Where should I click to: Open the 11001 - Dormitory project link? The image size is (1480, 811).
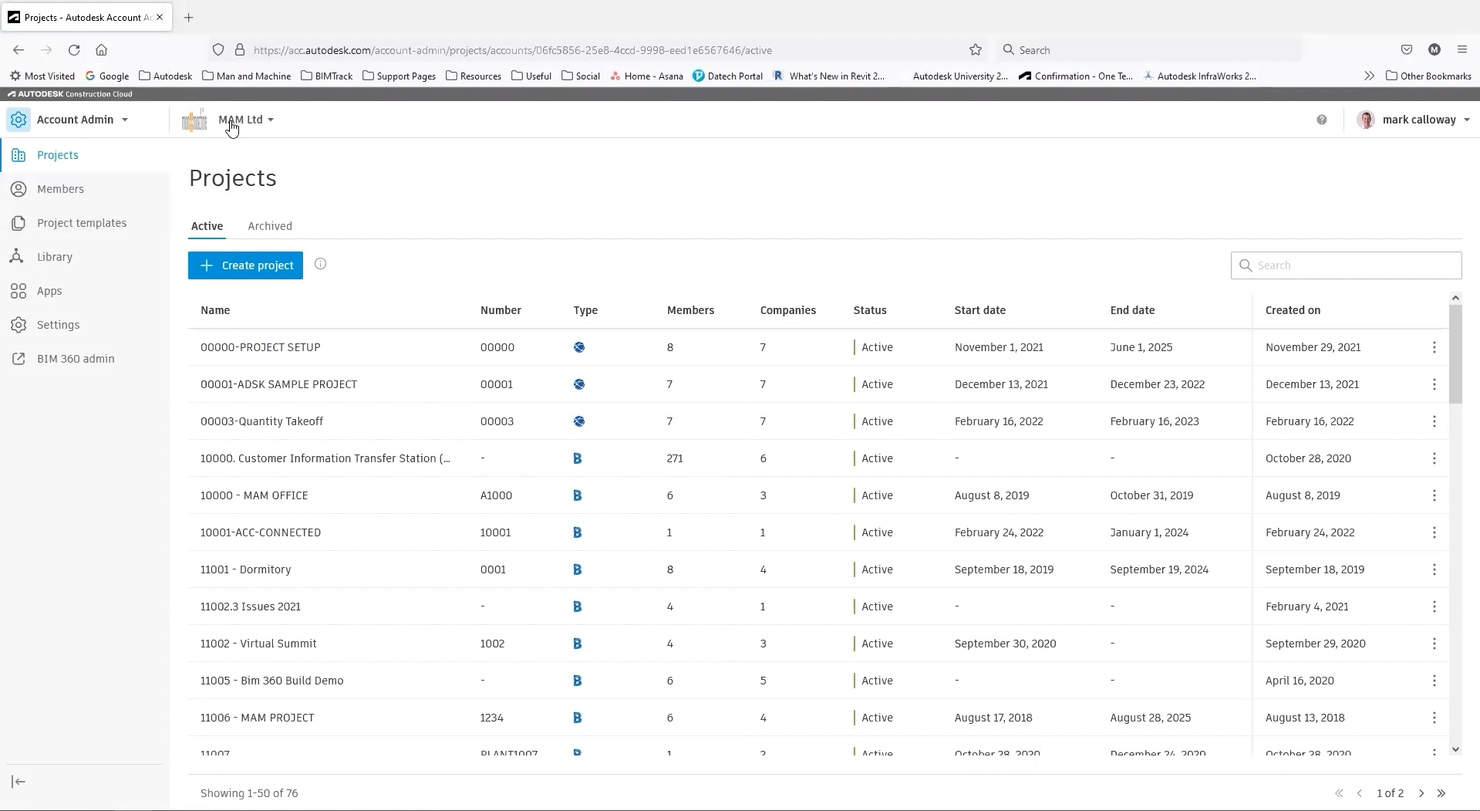246,569
